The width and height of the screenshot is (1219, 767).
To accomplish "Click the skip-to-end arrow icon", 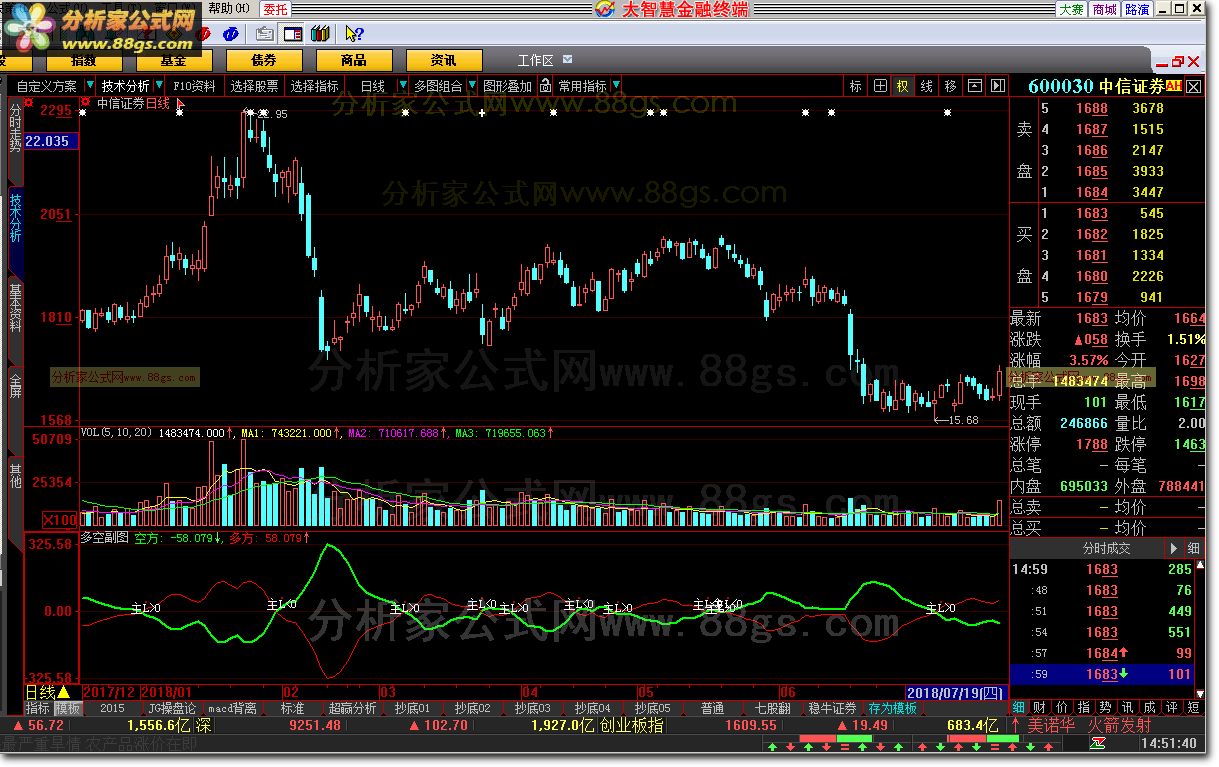I will pos(998,86).
